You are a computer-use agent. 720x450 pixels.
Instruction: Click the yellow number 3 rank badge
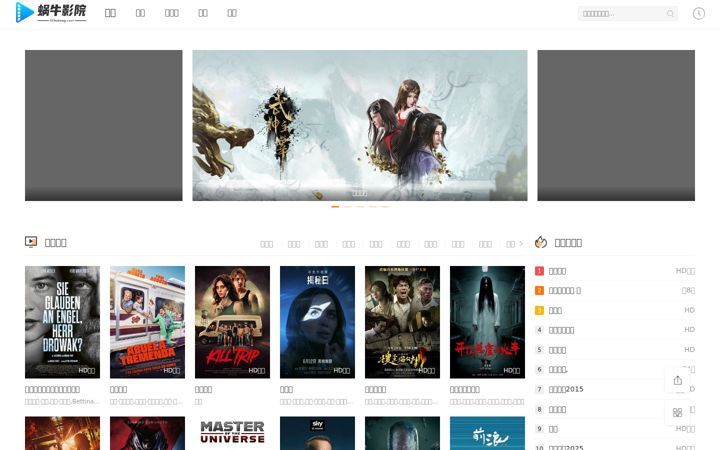(x=539, y=310)
